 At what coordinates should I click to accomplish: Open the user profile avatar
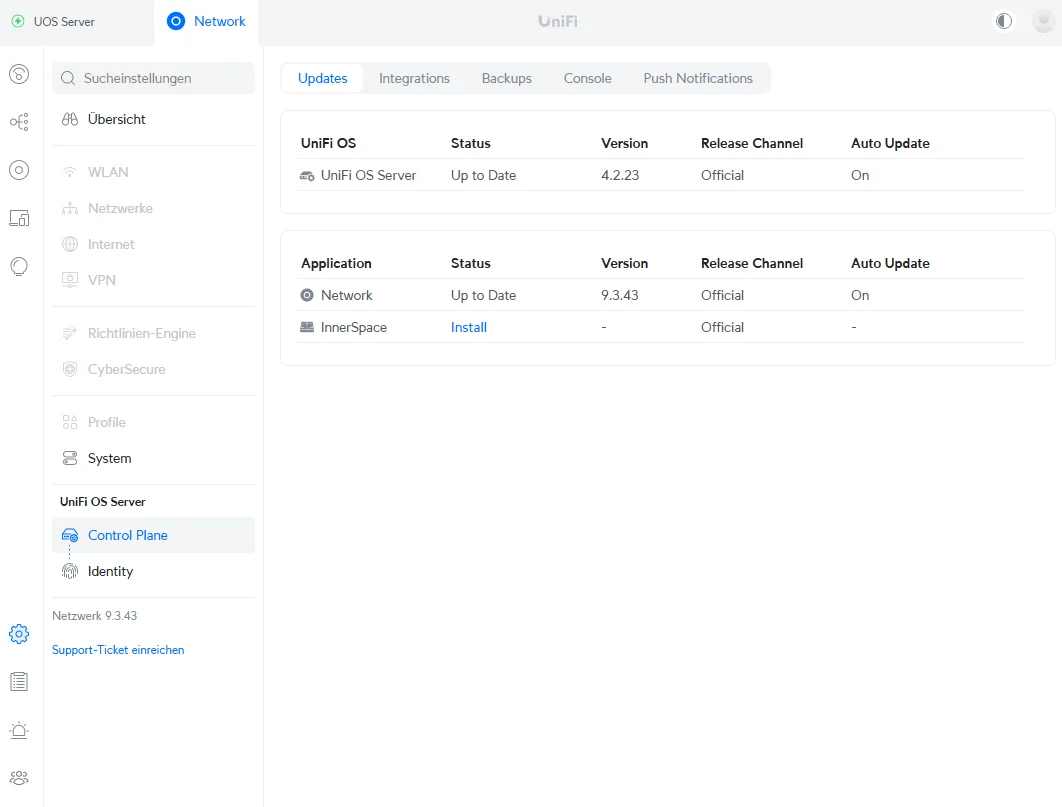pos(1043,21)
